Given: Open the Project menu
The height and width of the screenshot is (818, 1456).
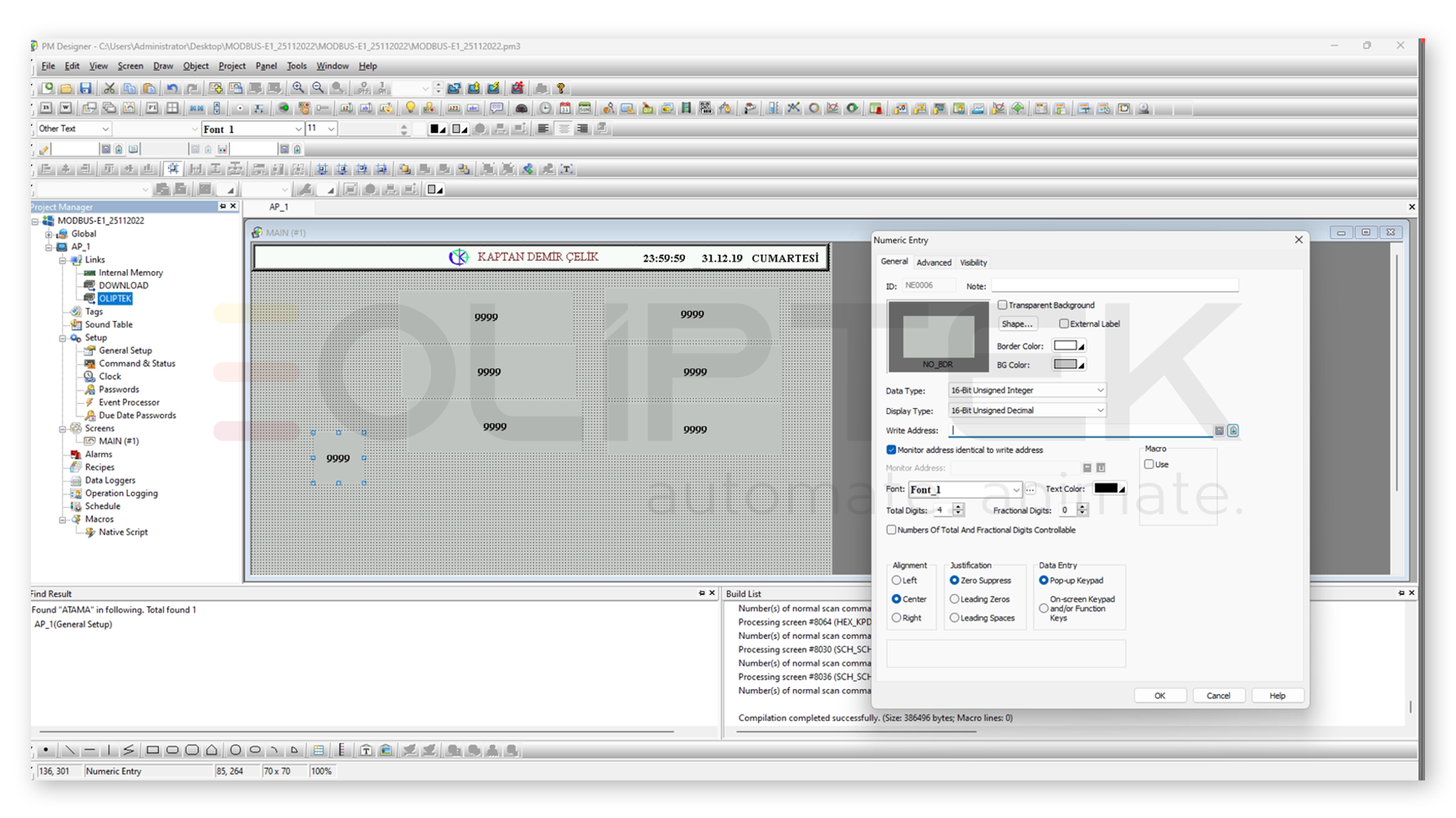Looking at the screenshot, I should (232, 66).
